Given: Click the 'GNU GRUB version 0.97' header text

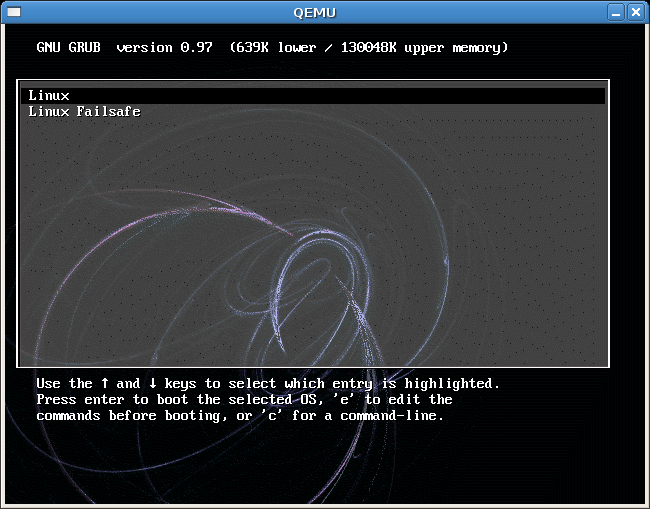Looking at the screenshot, I should tap(124, 47).
